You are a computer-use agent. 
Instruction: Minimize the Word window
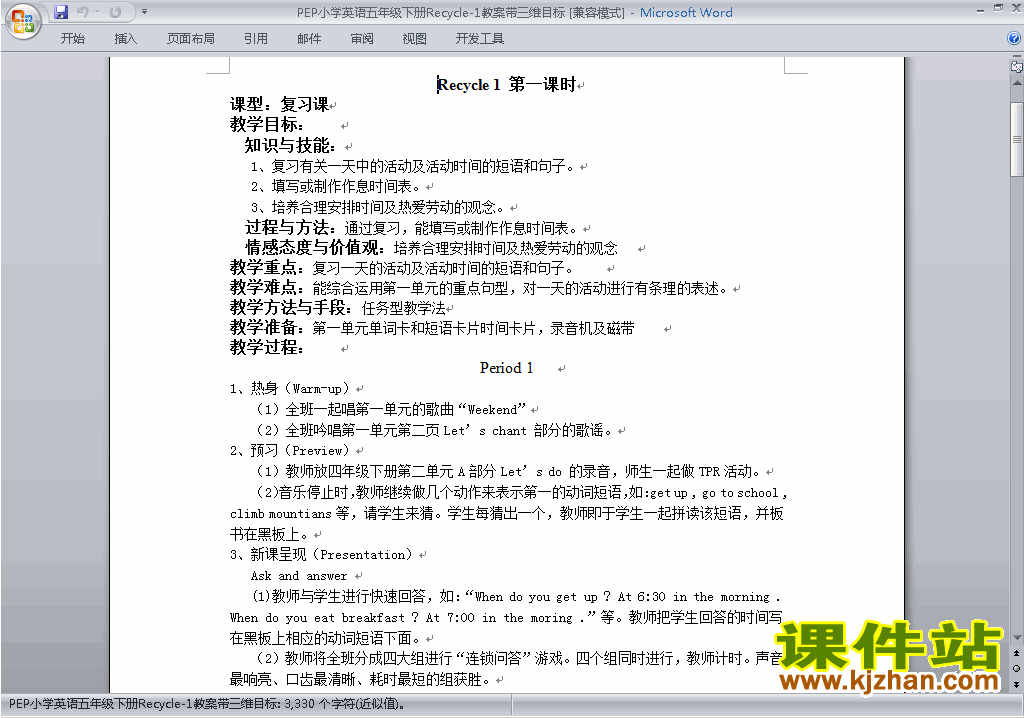tap(980, 9)
